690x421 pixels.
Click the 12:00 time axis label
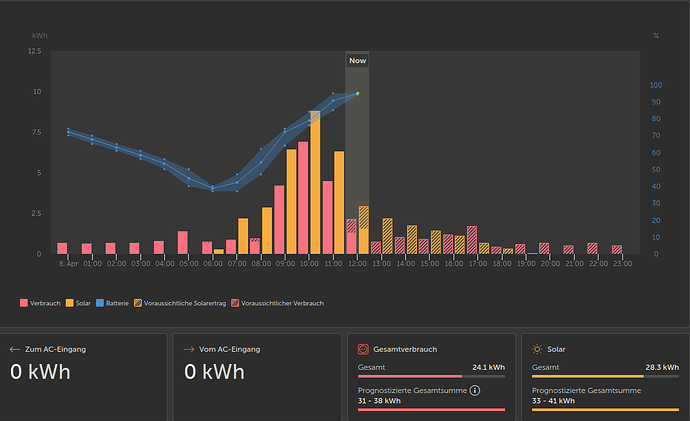pyautogui.click(x=357, y=264)
